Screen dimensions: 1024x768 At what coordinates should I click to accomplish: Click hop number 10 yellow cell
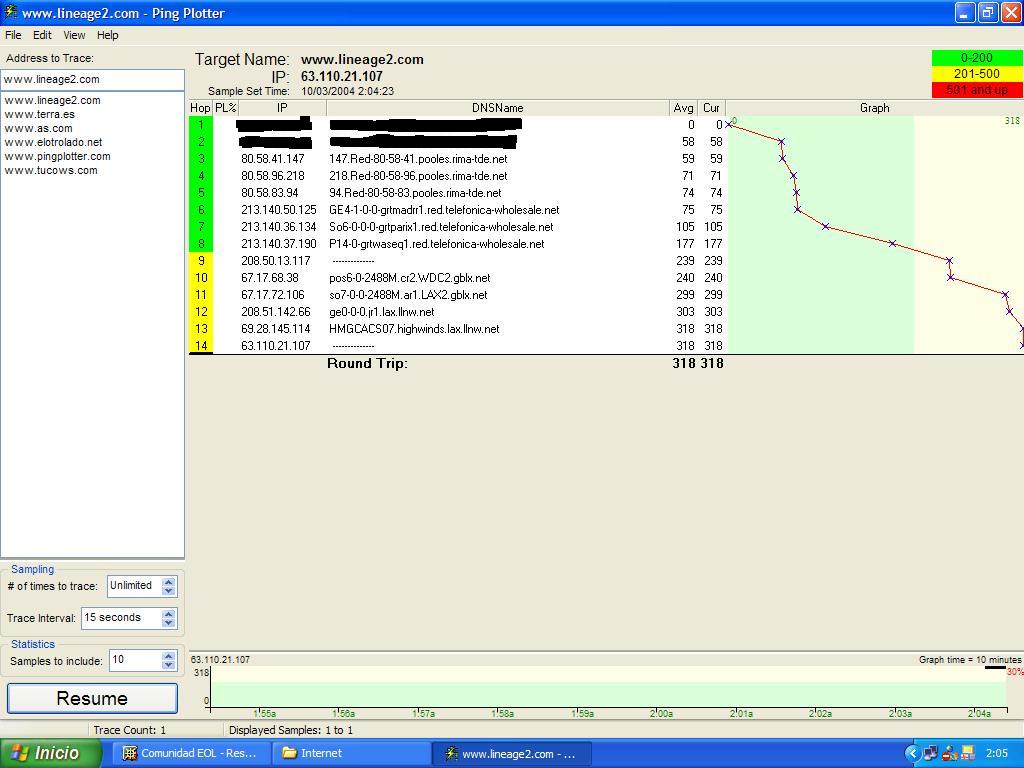pos(201,278)
